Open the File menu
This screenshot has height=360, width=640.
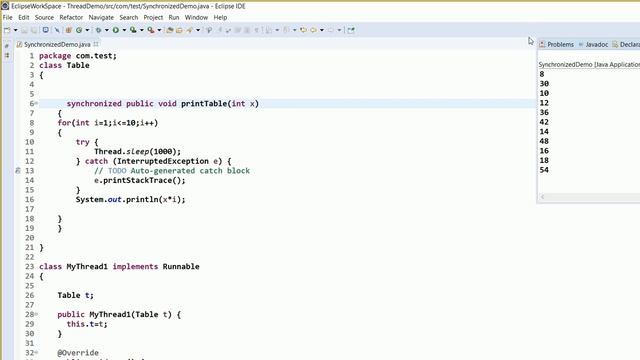tap(7, 18)
